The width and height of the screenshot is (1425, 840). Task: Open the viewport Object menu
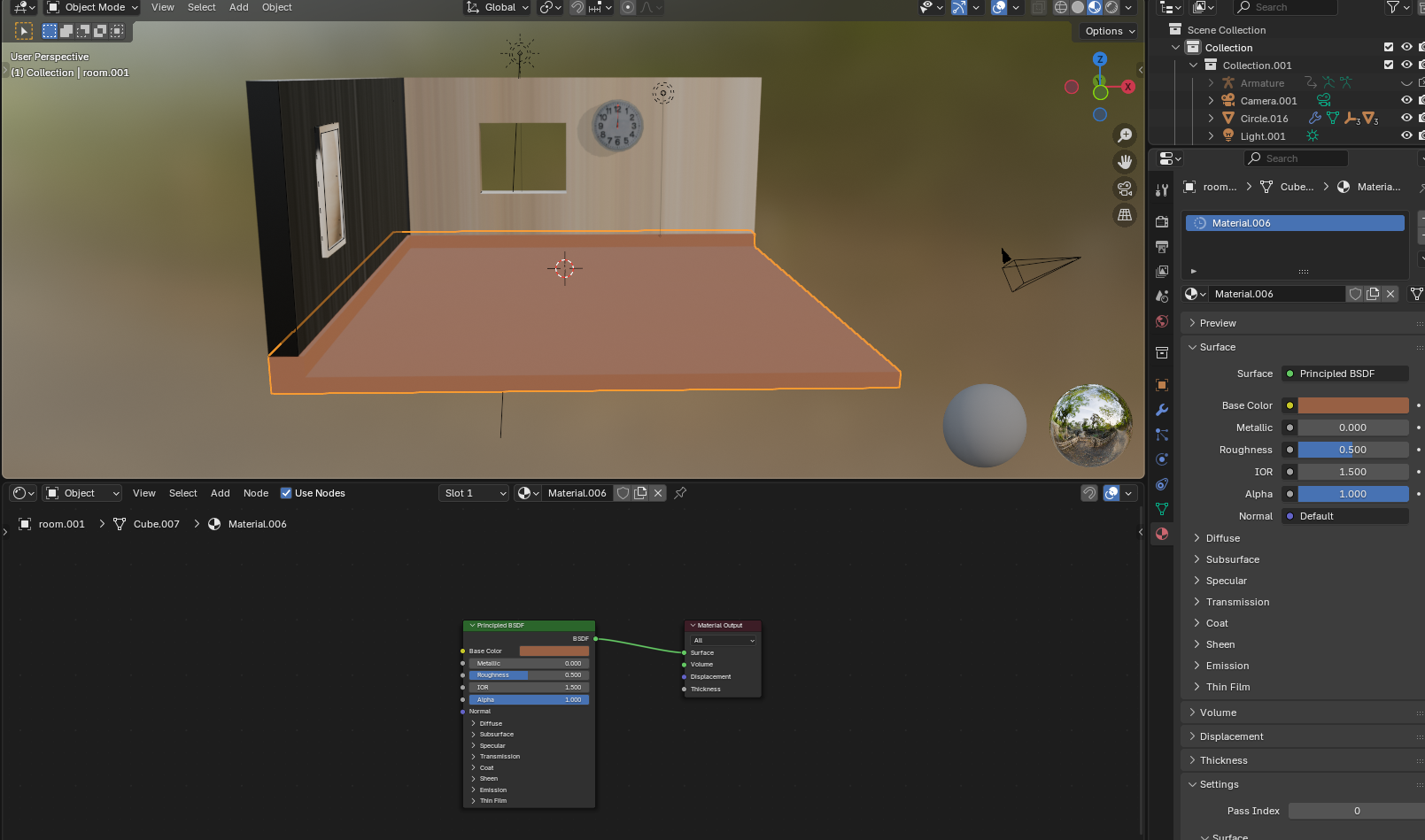tap(277, 7)
